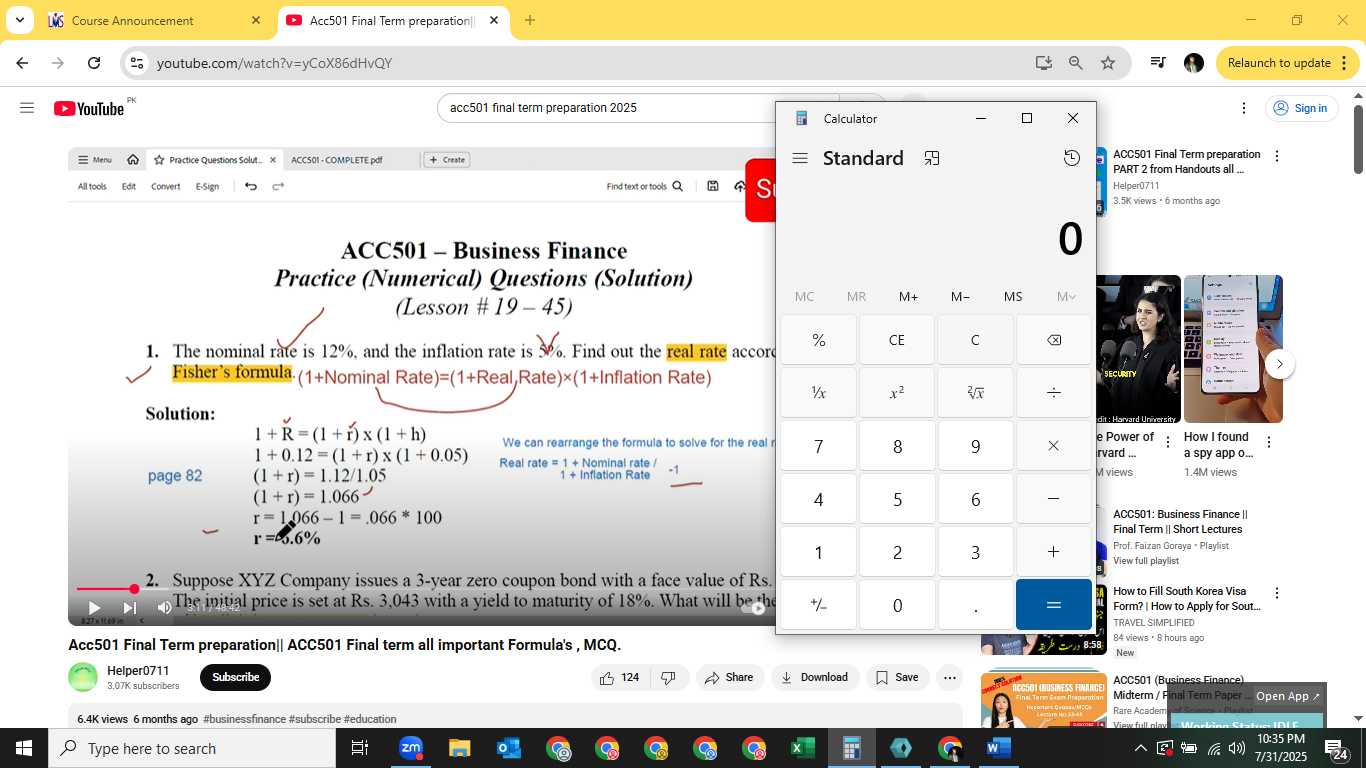Click the square root key in Calculator
This screenshot has width=1366, height=768.
(975, 393)
